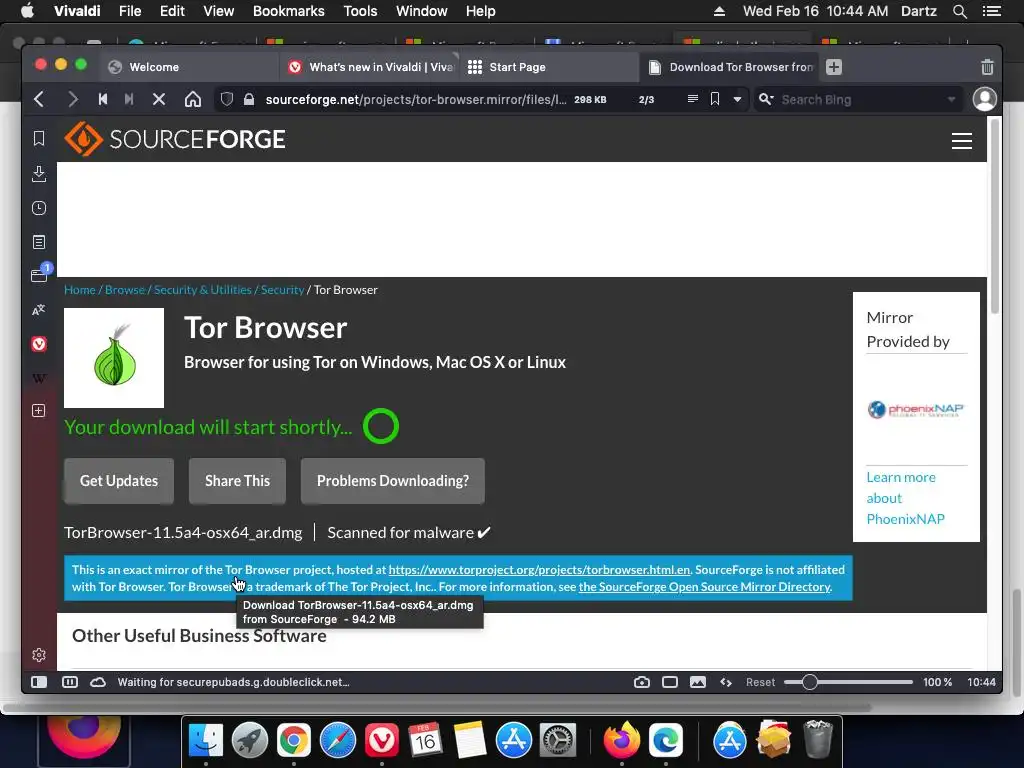This screenshot has height=768, width=1024.
Task: Open Spotlight search in menu bar
Action: (959, 11)
